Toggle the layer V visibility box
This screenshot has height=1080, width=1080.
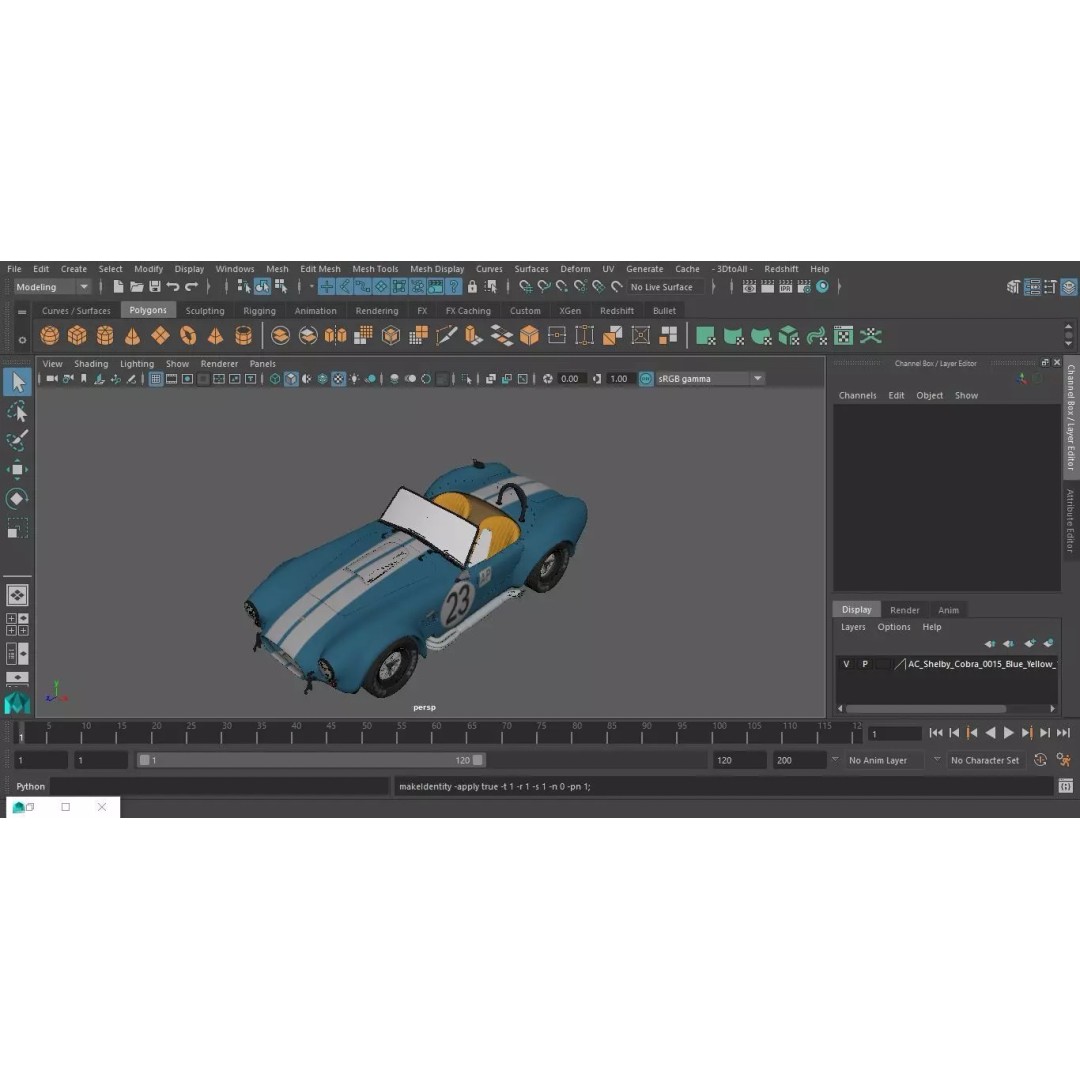846,664
